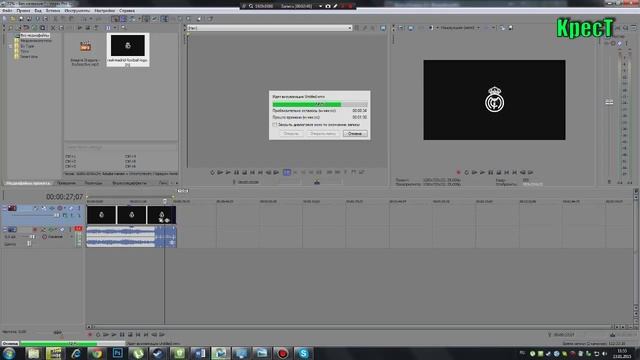Click Project Video Properties icon in preview toolbar

click(401, 28)
